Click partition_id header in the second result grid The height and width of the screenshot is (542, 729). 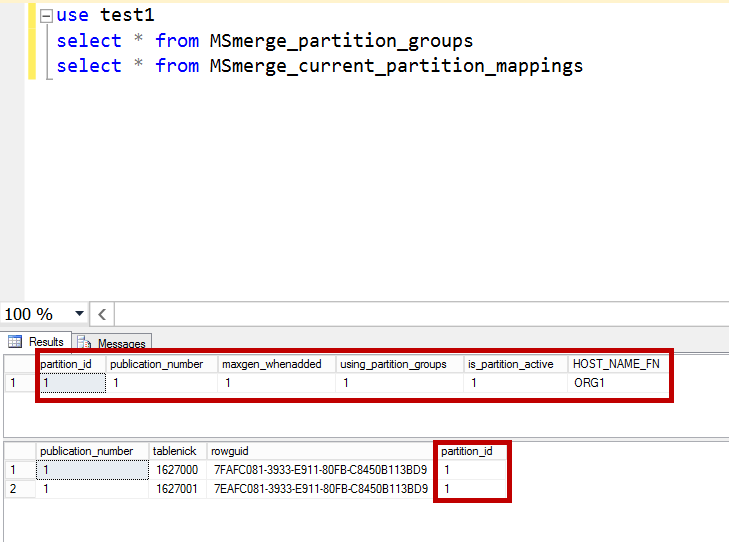tap(467, 451)
